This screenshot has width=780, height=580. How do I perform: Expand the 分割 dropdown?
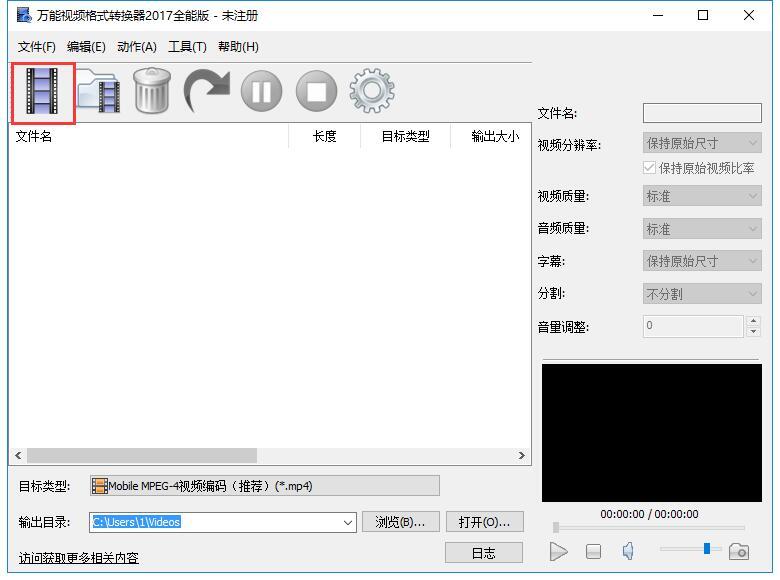point(702,293)
